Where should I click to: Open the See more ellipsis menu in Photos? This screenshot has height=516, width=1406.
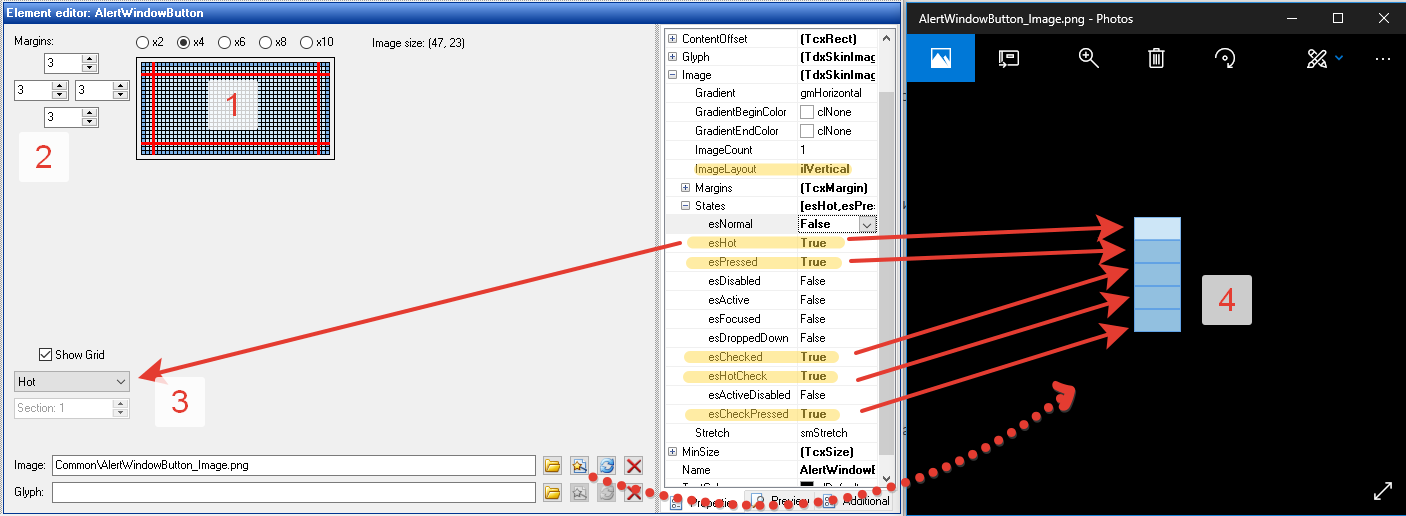(x=1383, y=59)
